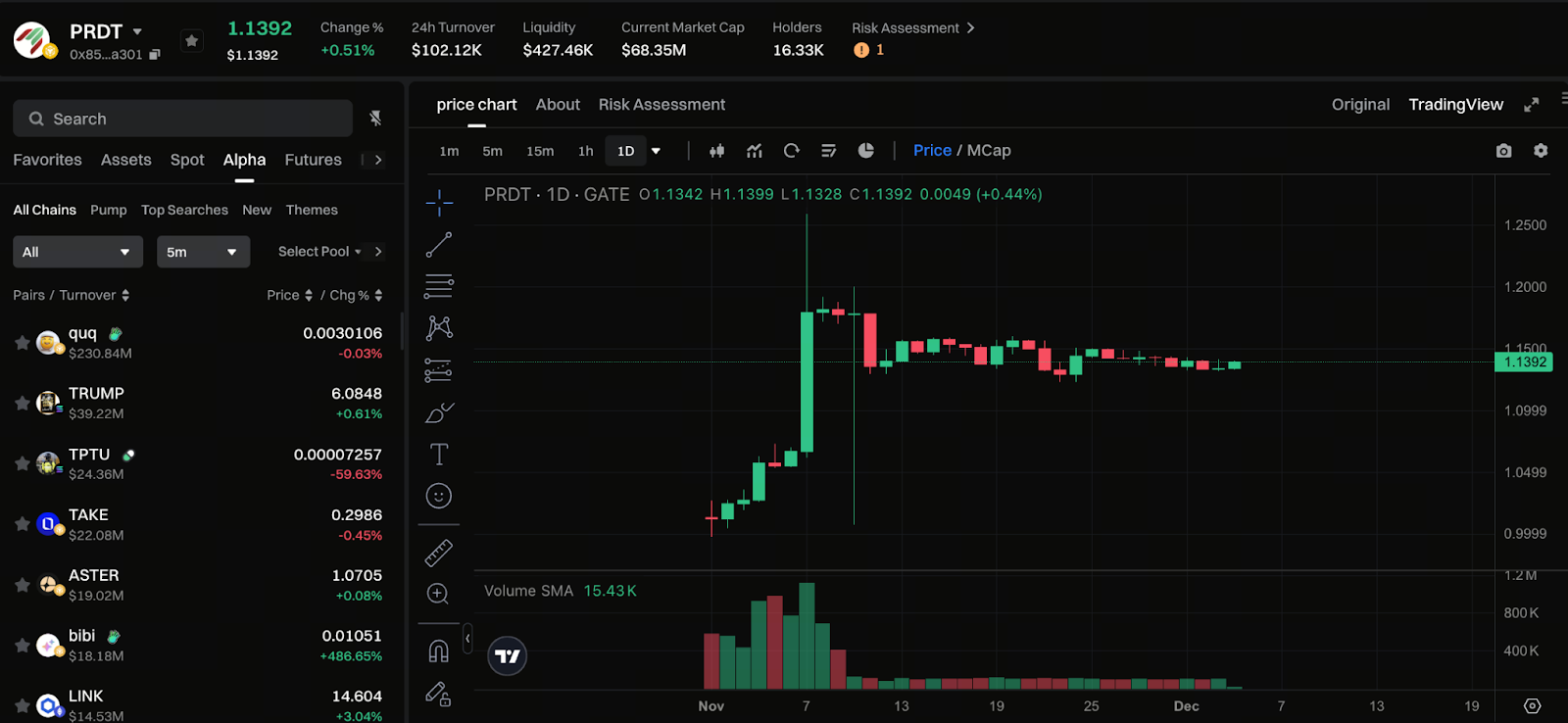Expand more chart intervals next to 1D
The width and height of the screenshot is (1568, 723).
point(656,151)
